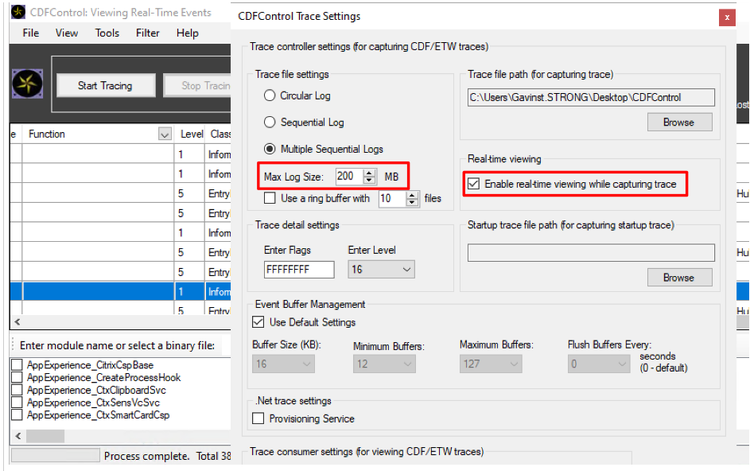Open the Maximum Buffers dropdown

pyautogui.click(x=491, y=364)
